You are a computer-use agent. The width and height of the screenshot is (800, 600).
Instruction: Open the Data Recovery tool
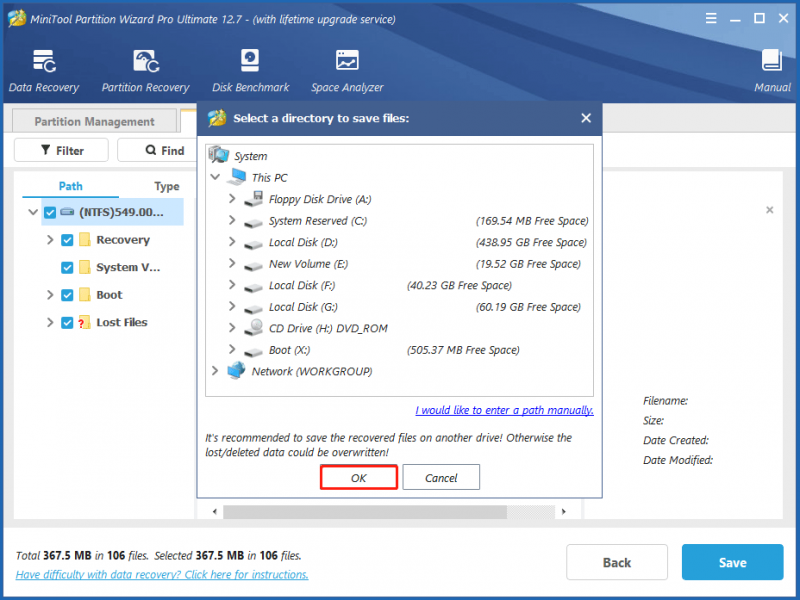point(44,71)
